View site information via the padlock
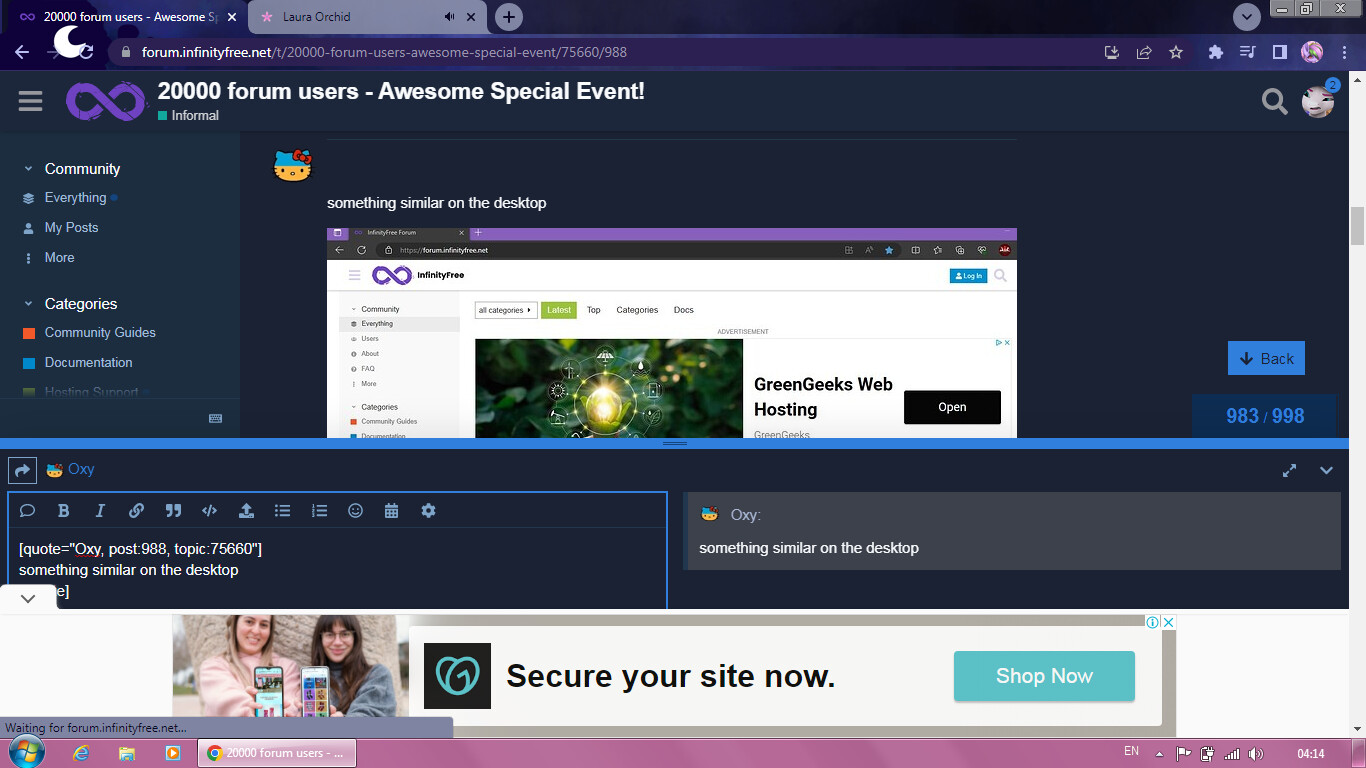 point(125,52)
